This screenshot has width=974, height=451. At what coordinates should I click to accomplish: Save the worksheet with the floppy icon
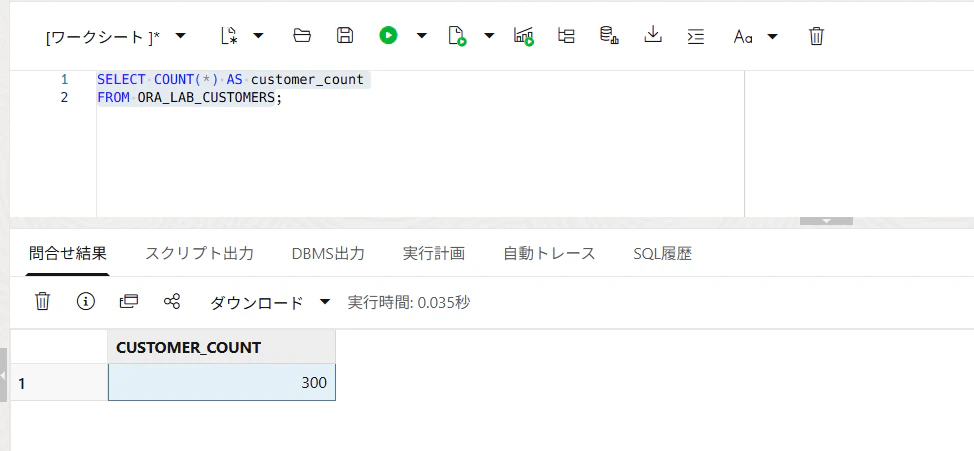pyautogui.click(x=345, y=35)
